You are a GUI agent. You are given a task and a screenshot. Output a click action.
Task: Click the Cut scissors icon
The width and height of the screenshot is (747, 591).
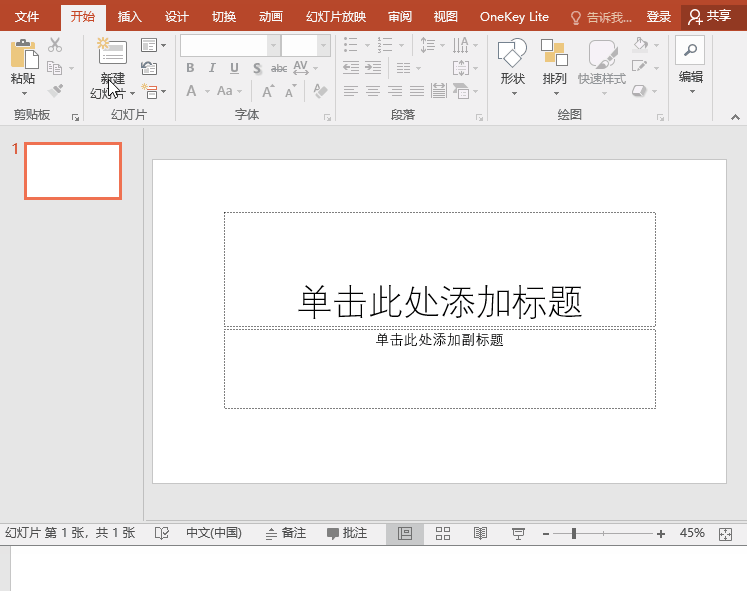pyautogui.click(x=55, y=45)
